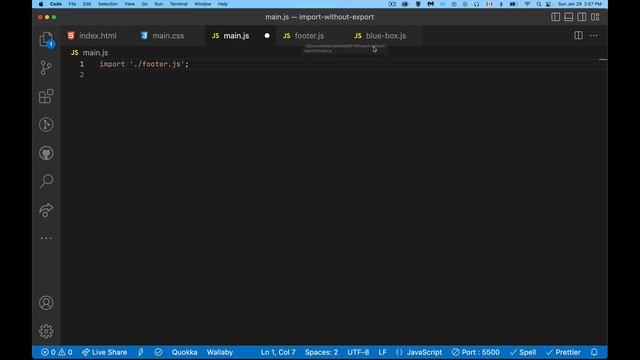Toggle the Spell checker status item

tap(523, 352)
